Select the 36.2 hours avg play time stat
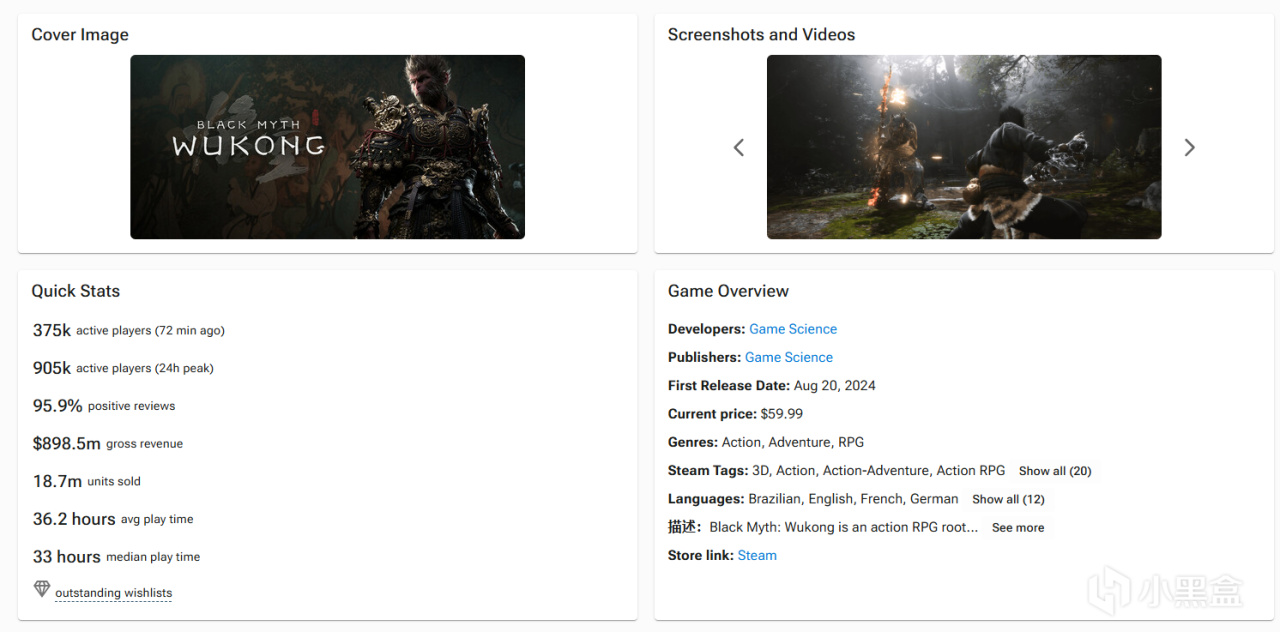The image size is (1280, 632). (113, 519)
